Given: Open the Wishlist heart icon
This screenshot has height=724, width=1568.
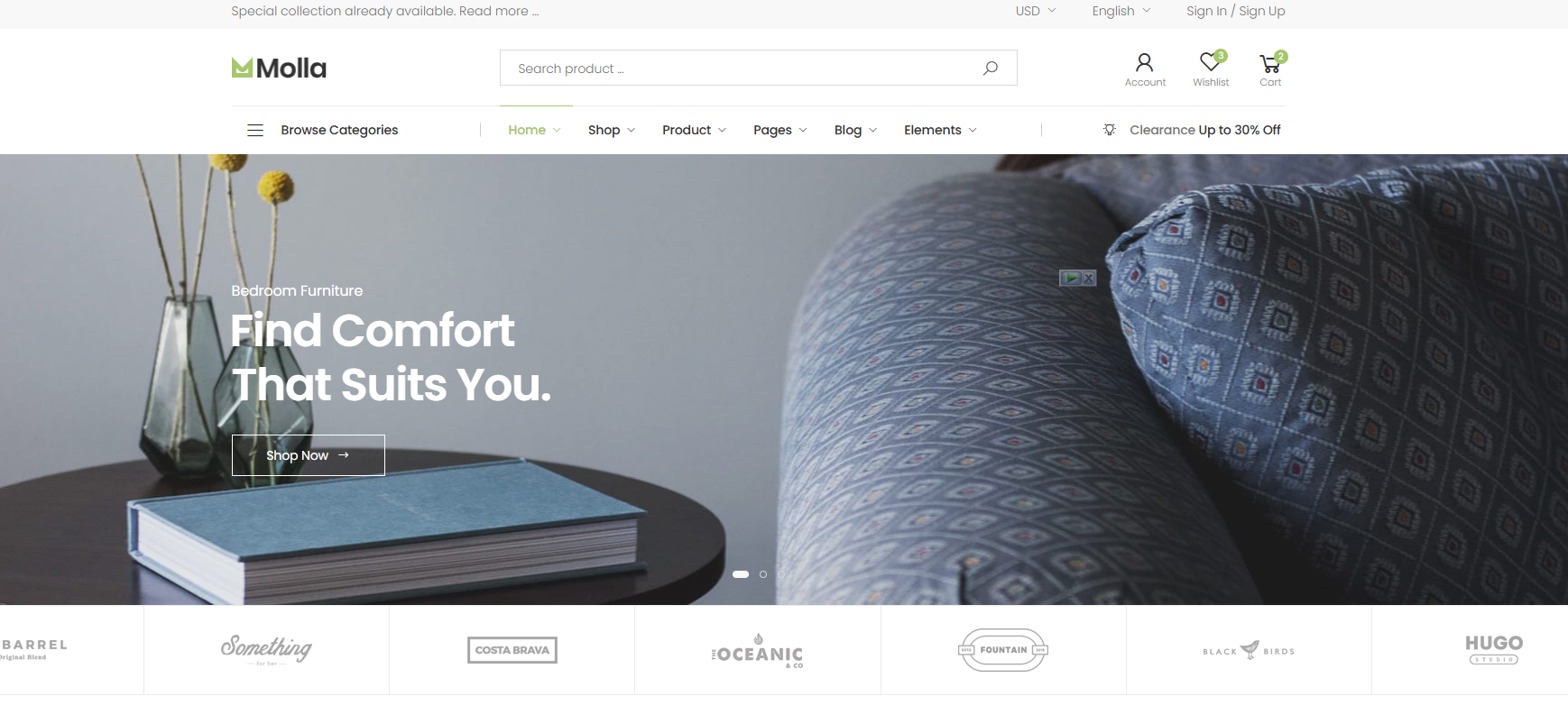Looking at the screenshot, I should point(1210,61).
